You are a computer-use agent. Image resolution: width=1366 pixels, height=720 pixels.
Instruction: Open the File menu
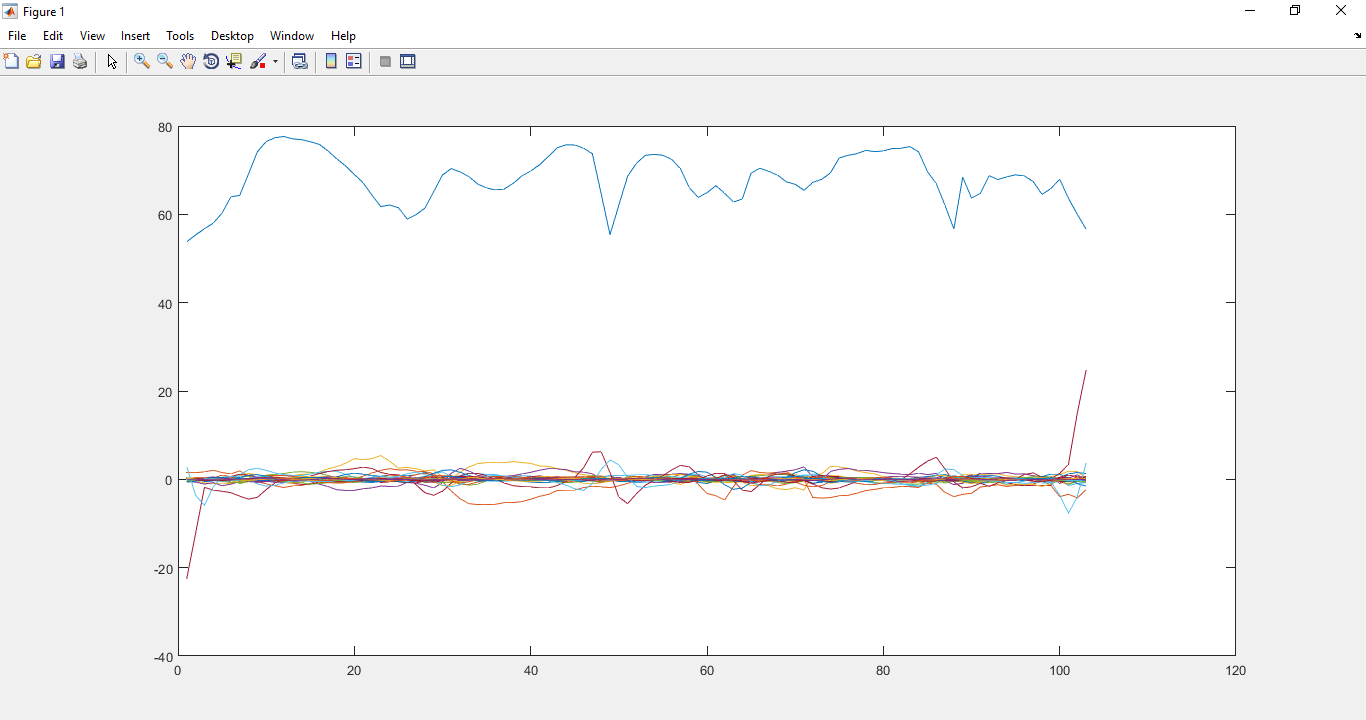(x=17, y=35)
